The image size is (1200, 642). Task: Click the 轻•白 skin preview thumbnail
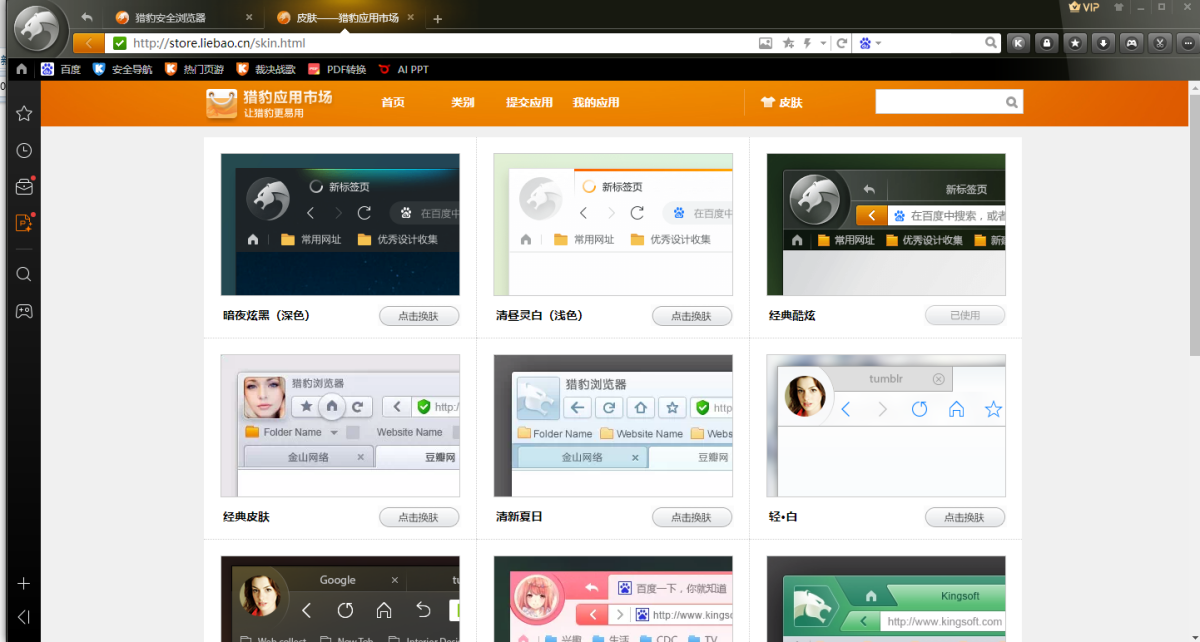point(885,425)
